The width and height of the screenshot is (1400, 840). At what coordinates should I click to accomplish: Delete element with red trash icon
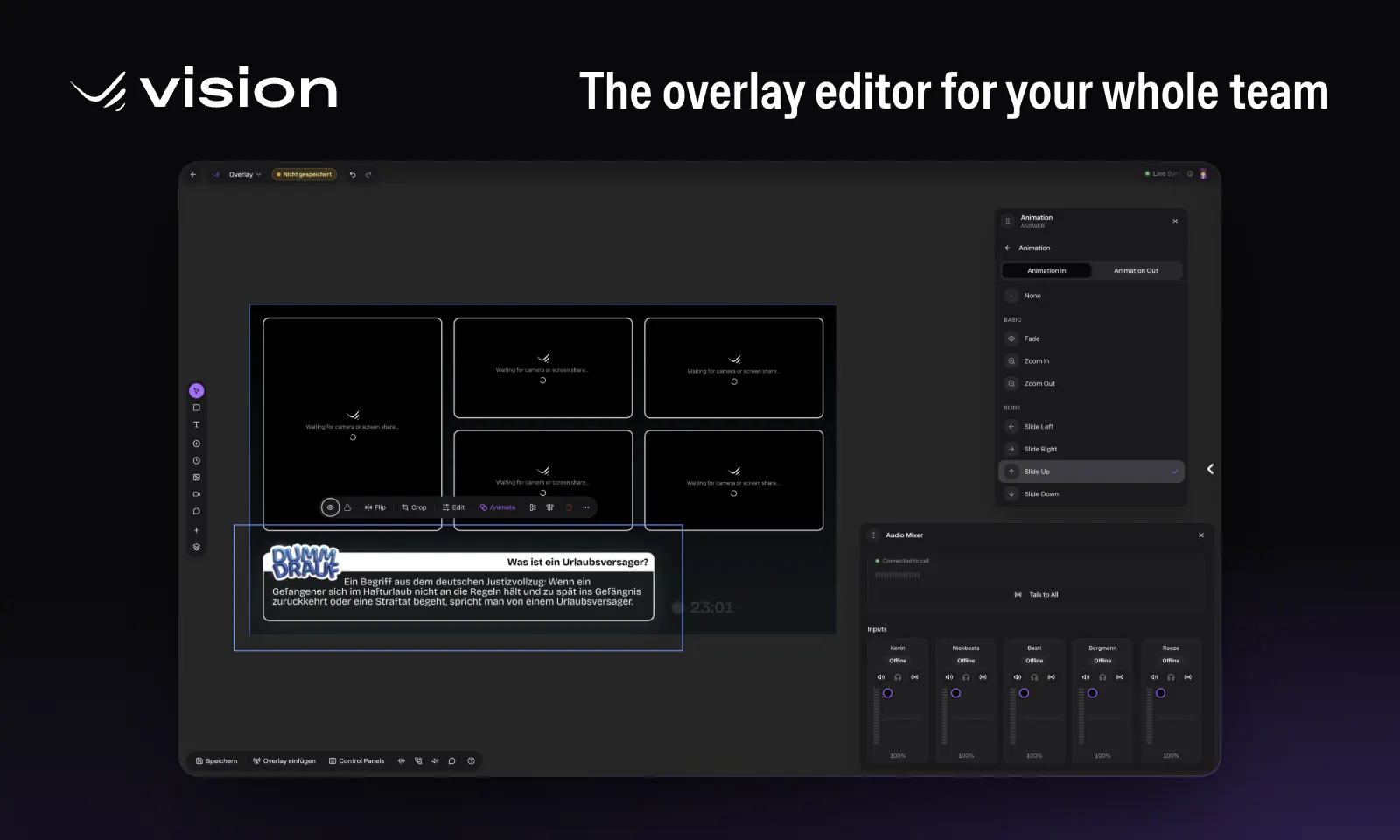[x=569, y=507]
